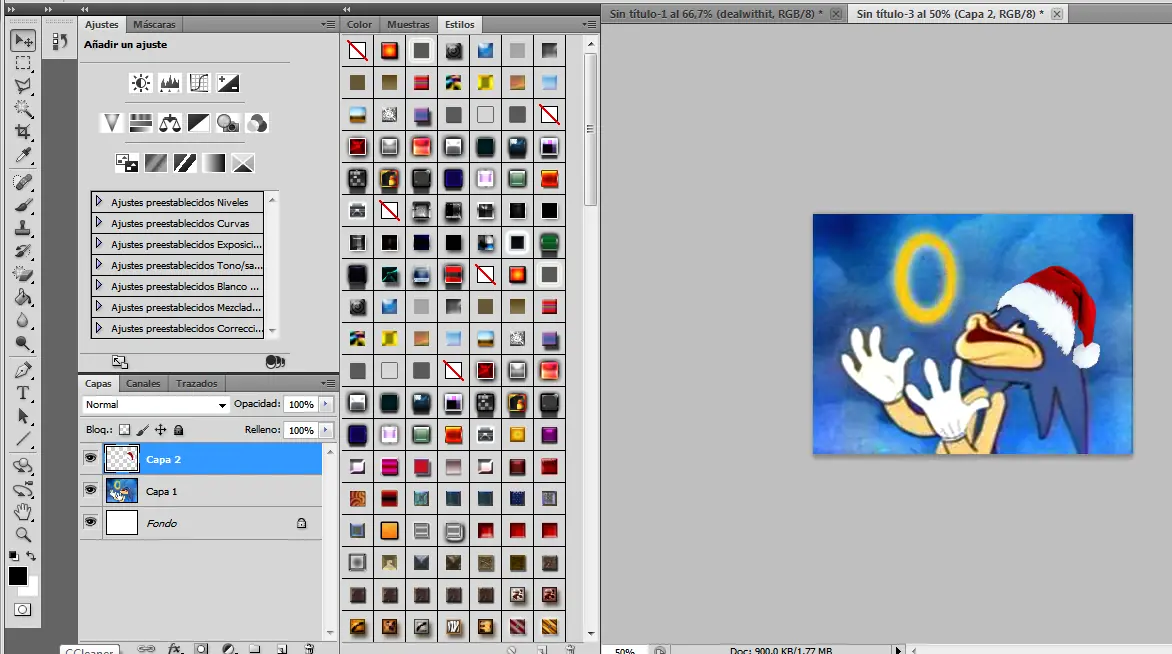The height and width of the screenshot is (654, 1172).
Task: Select the Crop tool
Action: [23, 132]
